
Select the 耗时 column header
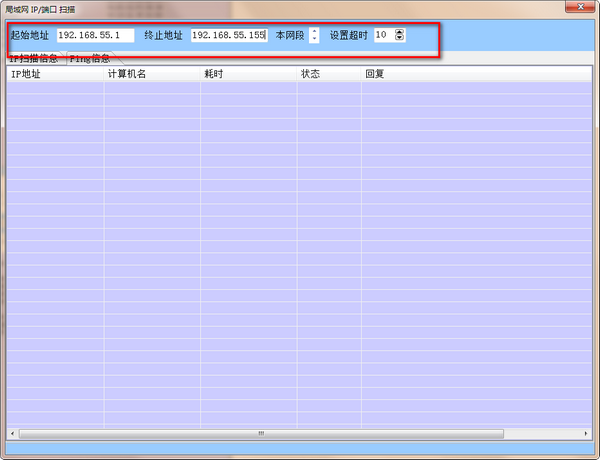pos(247,74)
